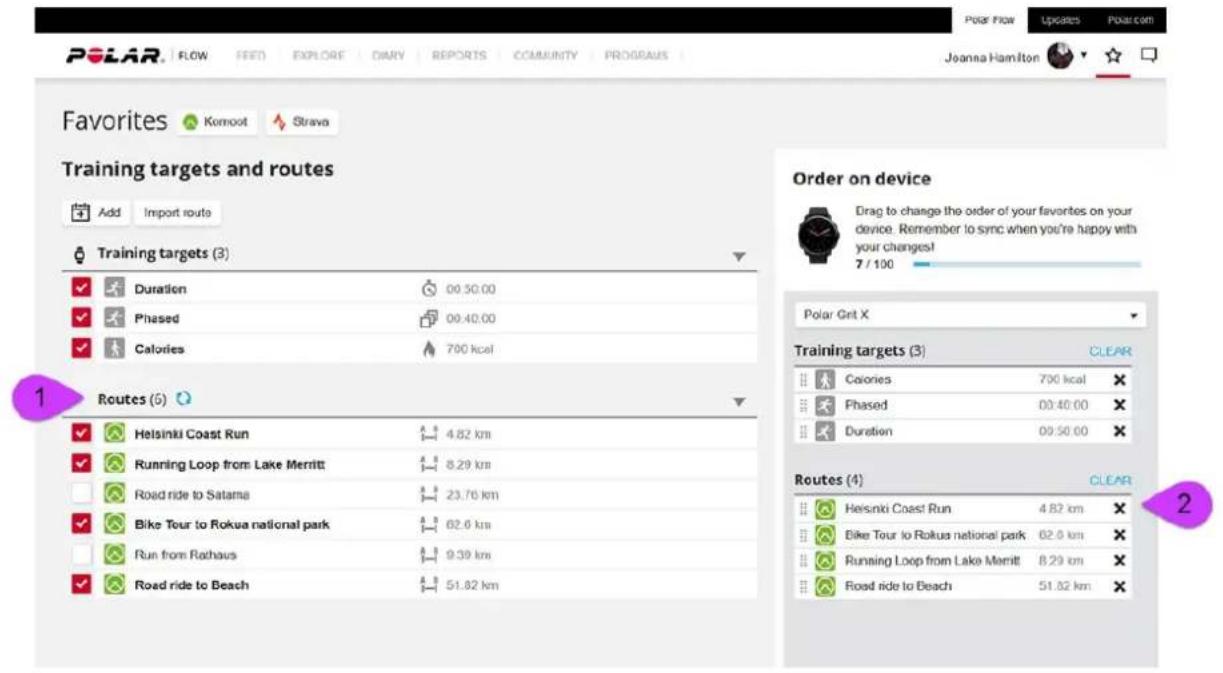Remove Phased target from device list
This screenshot has width=1223, height=673.
[x=1119, y=406]
